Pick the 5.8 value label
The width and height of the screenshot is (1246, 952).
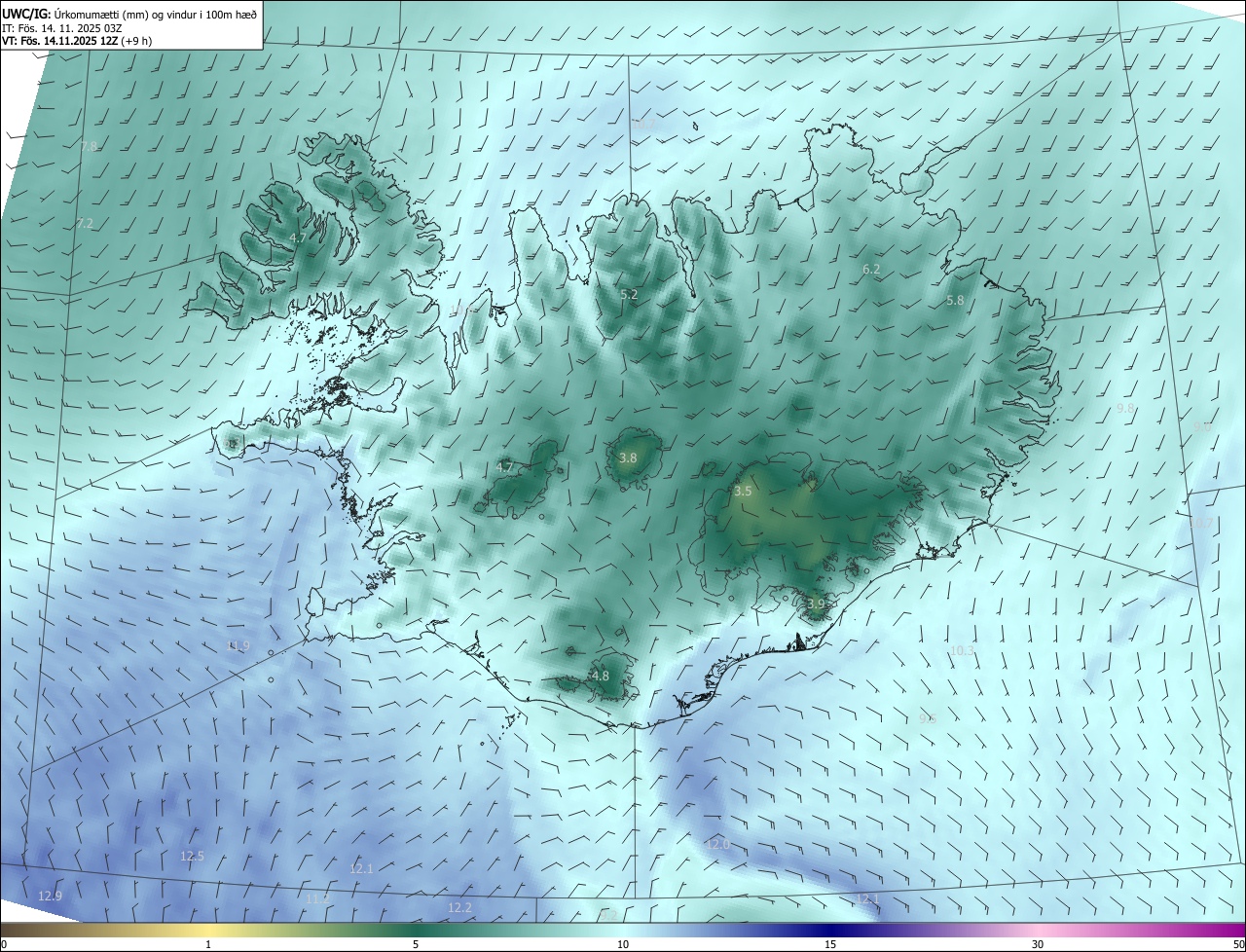coord(955,301)
